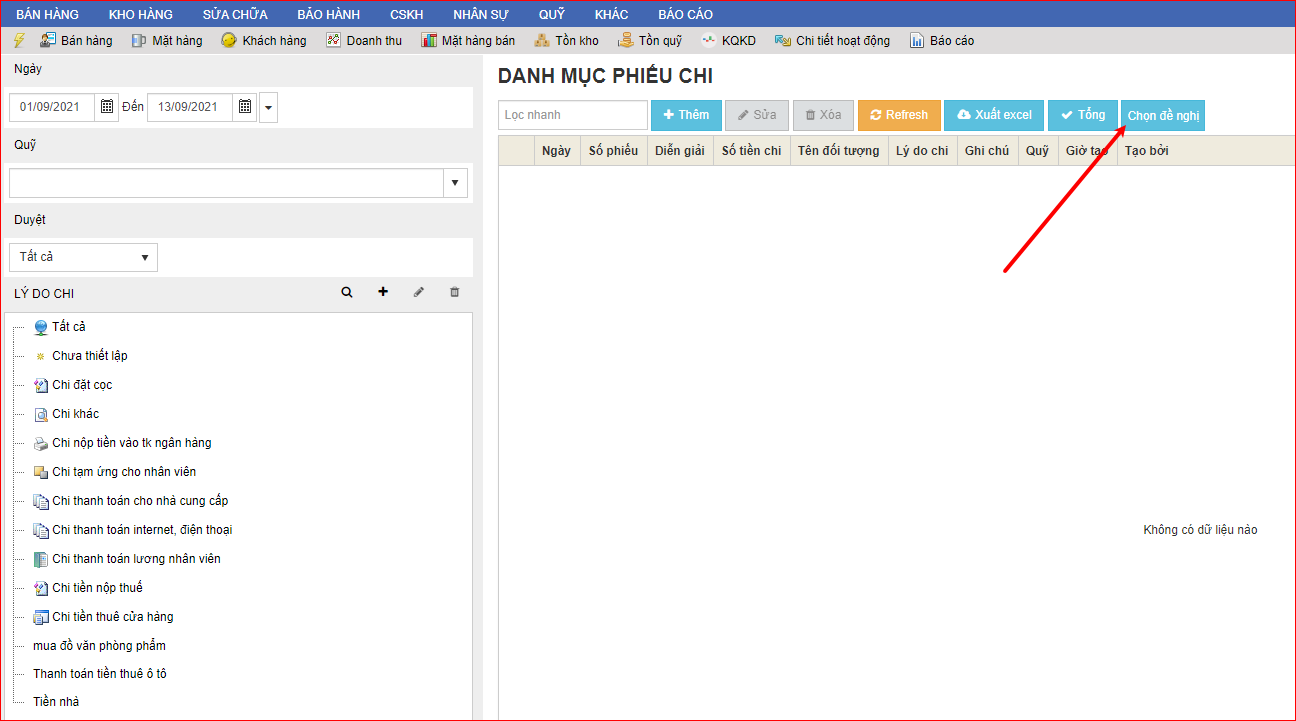
Task: Open the Tồn kho toolbar shortcut
Action: (566, 41)
